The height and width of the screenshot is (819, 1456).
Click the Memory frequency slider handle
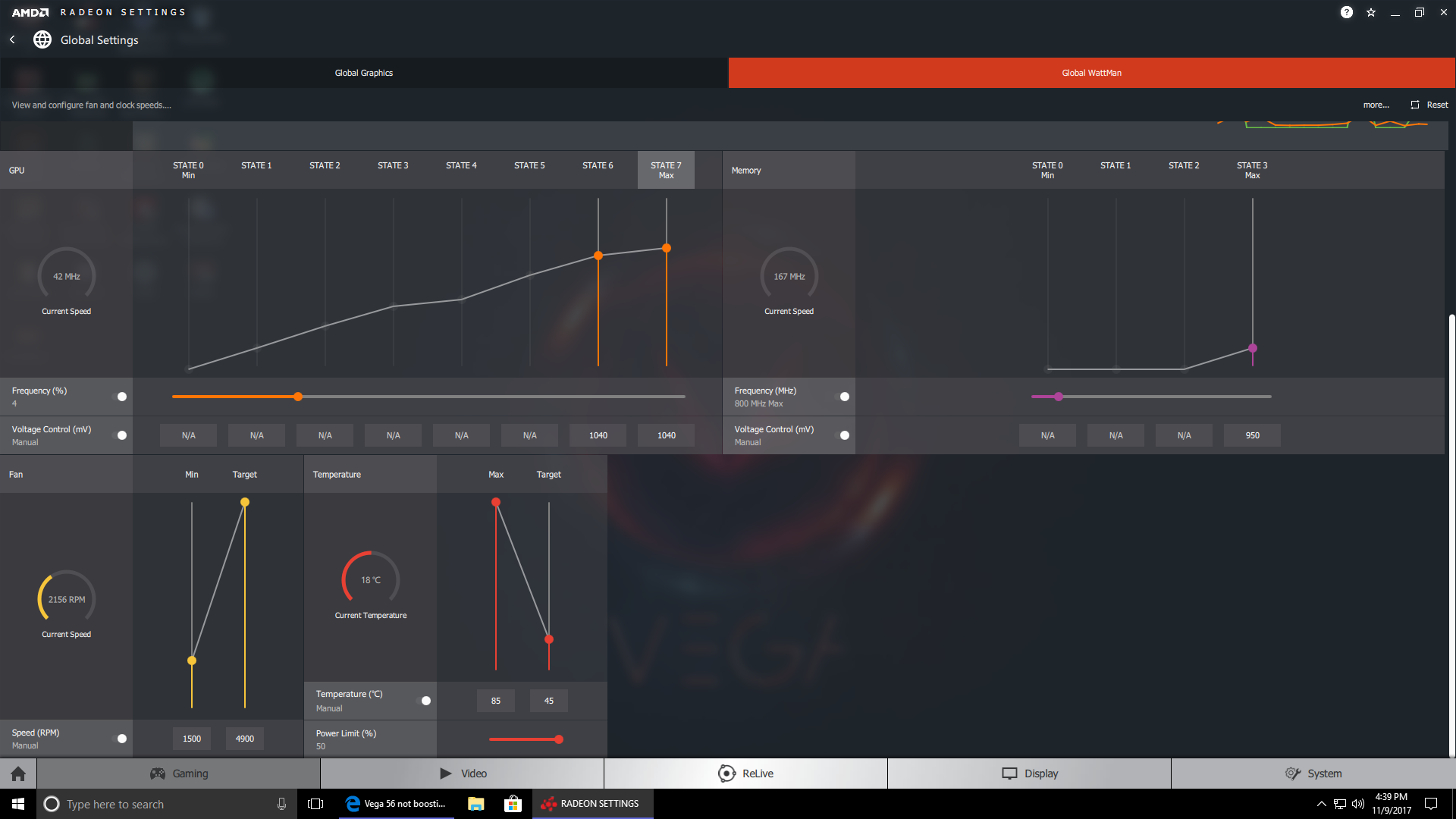[1059, 397]
